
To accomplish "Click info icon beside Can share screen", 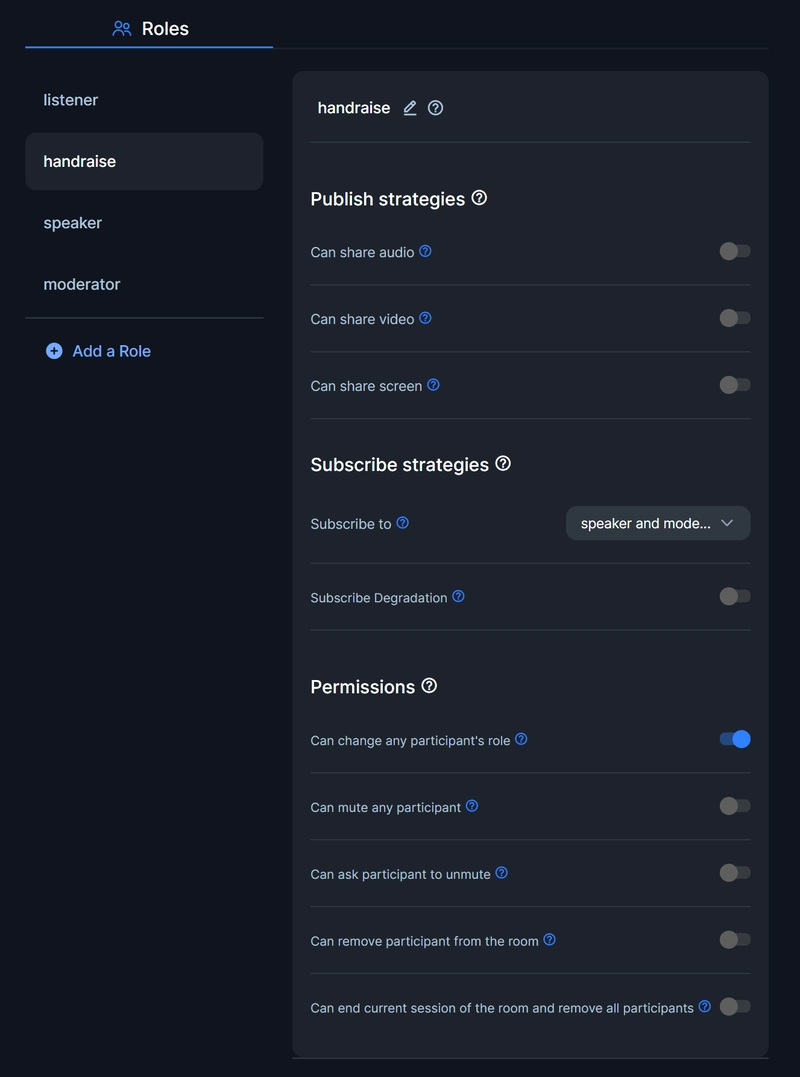I will tap(433, 385).
